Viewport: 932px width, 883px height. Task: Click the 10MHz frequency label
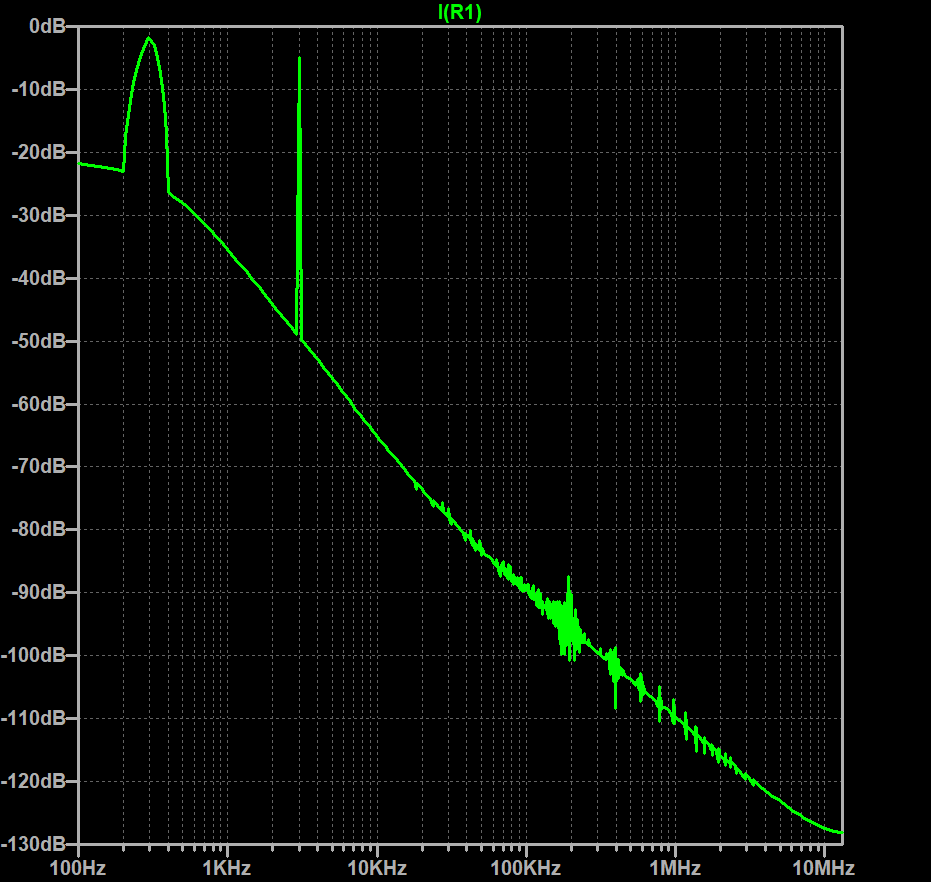pos(824,868)
